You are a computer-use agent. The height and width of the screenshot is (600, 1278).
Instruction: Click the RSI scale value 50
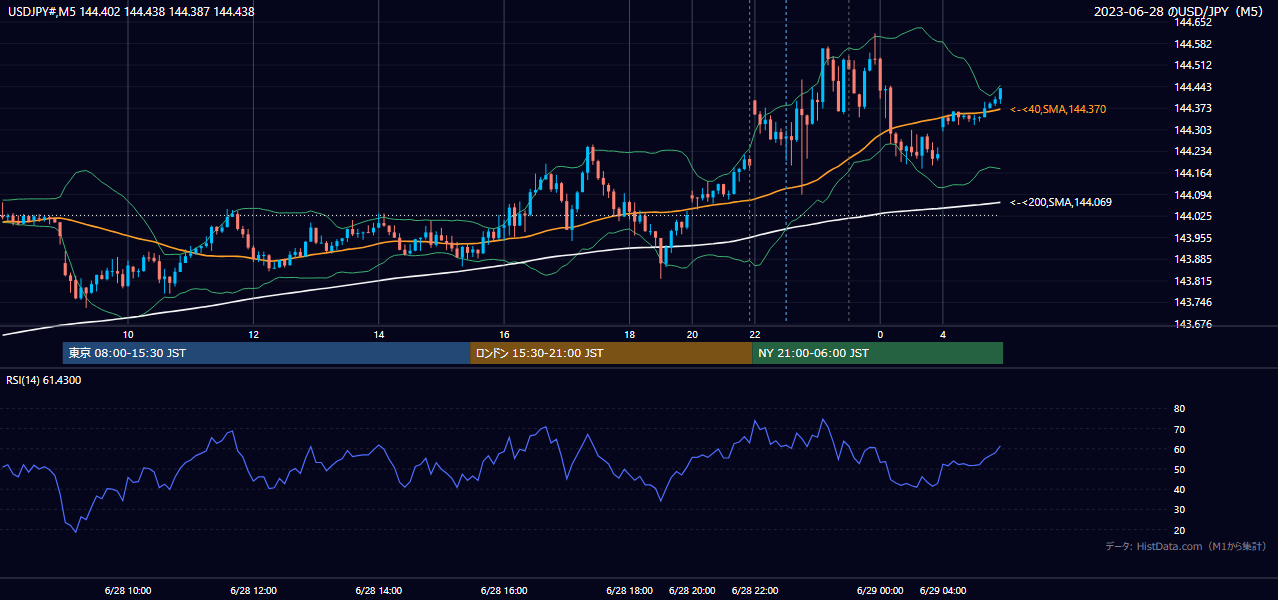[x=1179, y=469]
